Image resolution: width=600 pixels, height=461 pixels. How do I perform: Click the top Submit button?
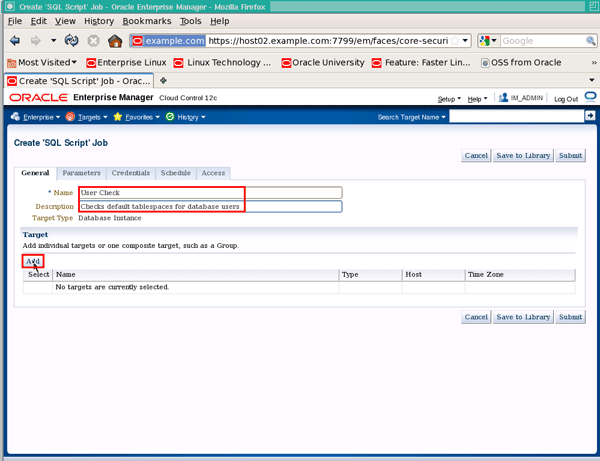(x=570, y=156)
